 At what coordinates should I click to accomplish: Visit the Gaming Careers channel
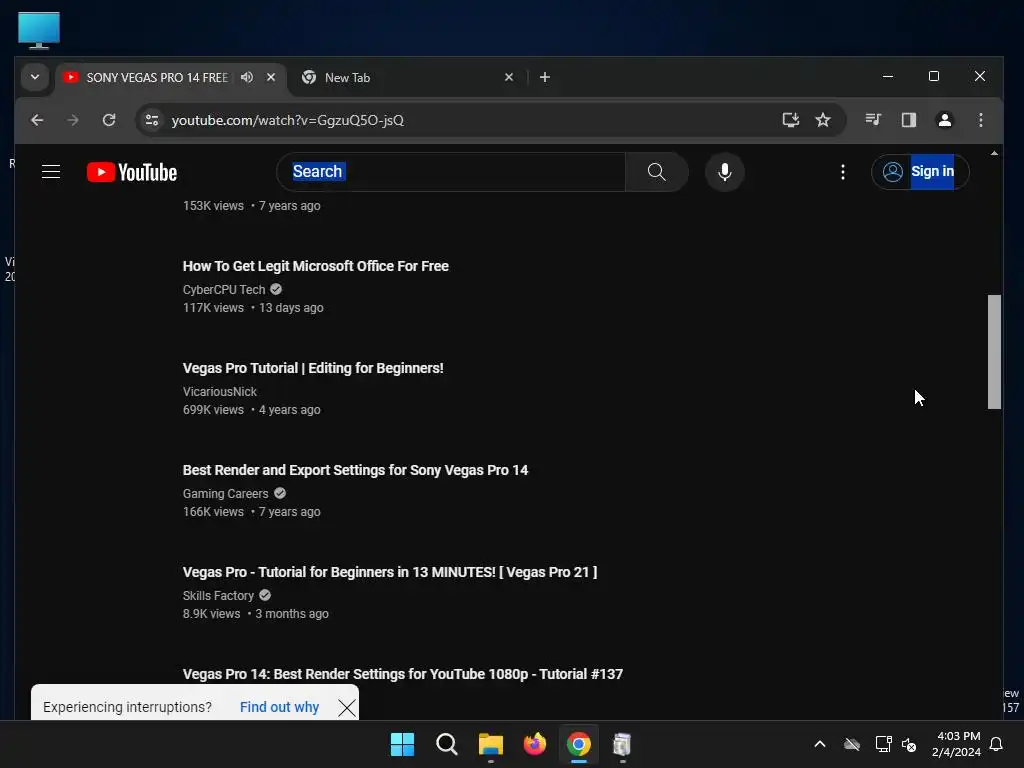click(225, 493)
